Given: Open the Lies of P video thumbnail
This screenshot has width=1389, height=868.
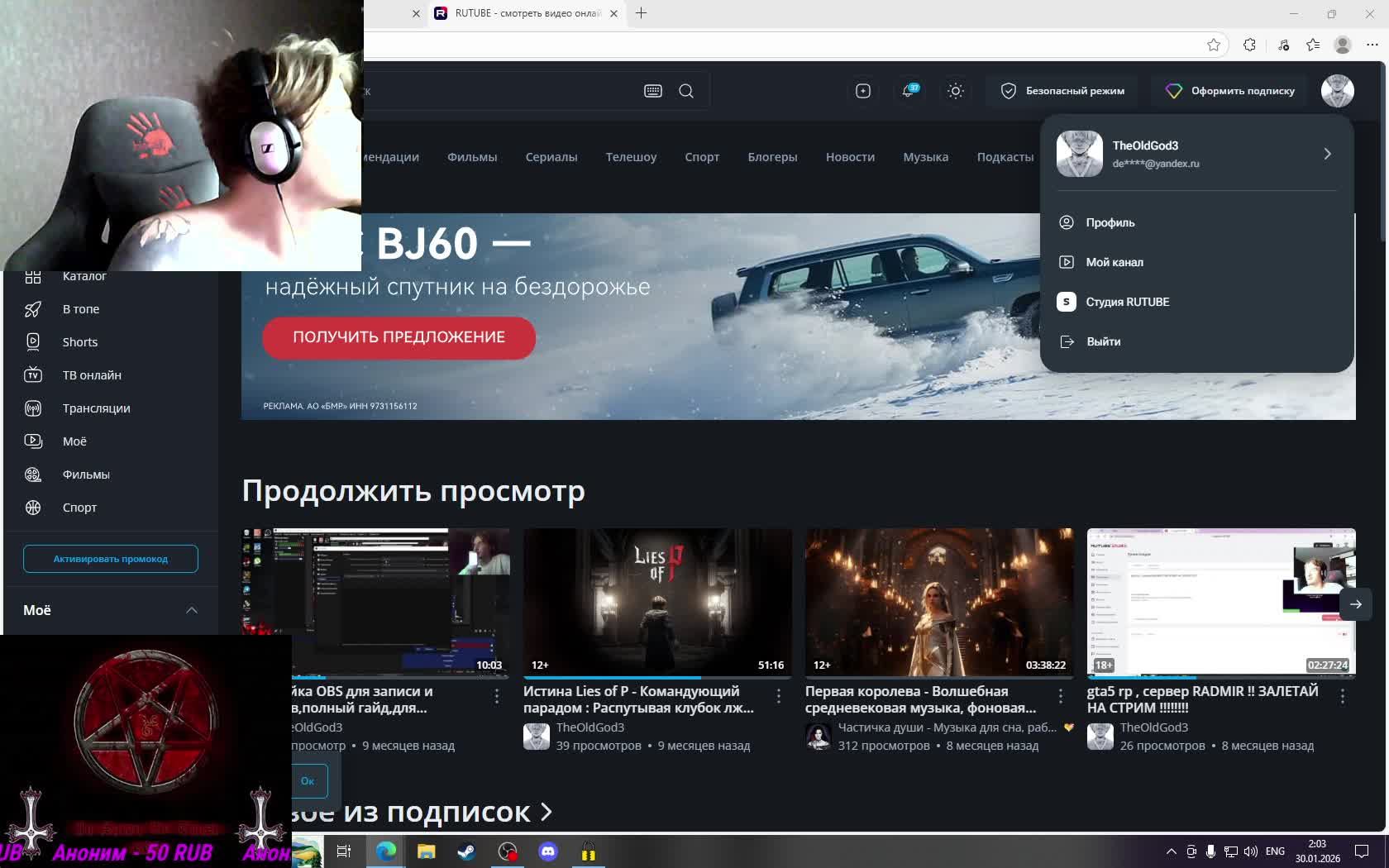Looking at the screenshot, I should point(657,602).
